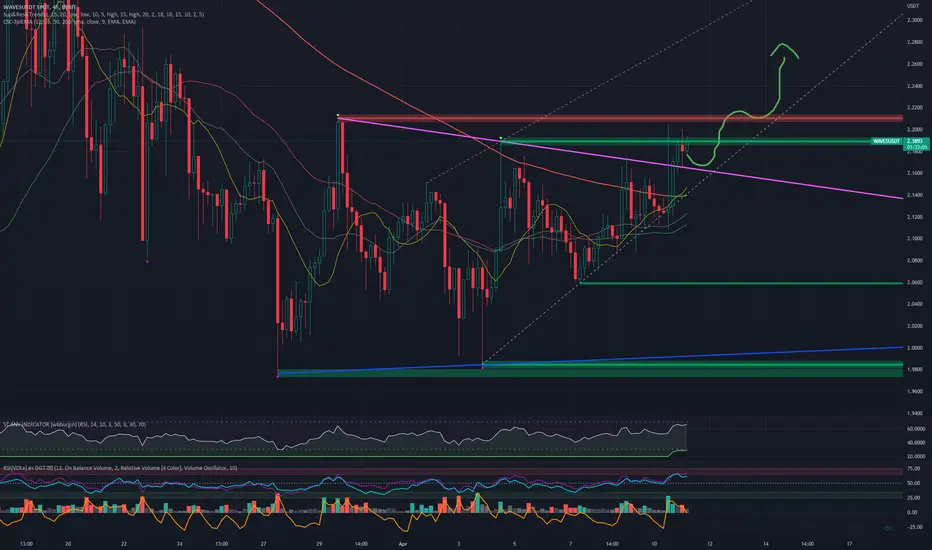The width and height of the screenshot is (932, 550).
Task: Click the 75.00 volume pane axis label
Action: pos(914,469)
